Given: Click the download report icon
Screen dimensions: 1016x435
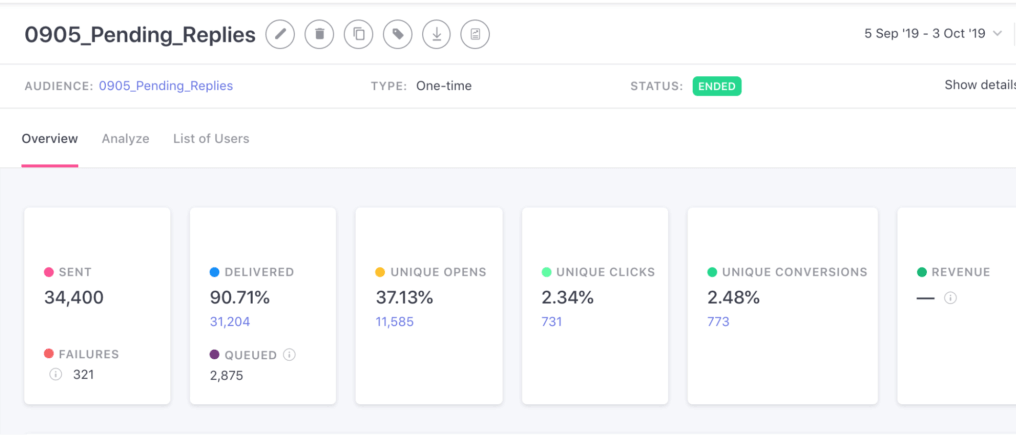Looking at the screenshot, I should (x=436, y=35).
